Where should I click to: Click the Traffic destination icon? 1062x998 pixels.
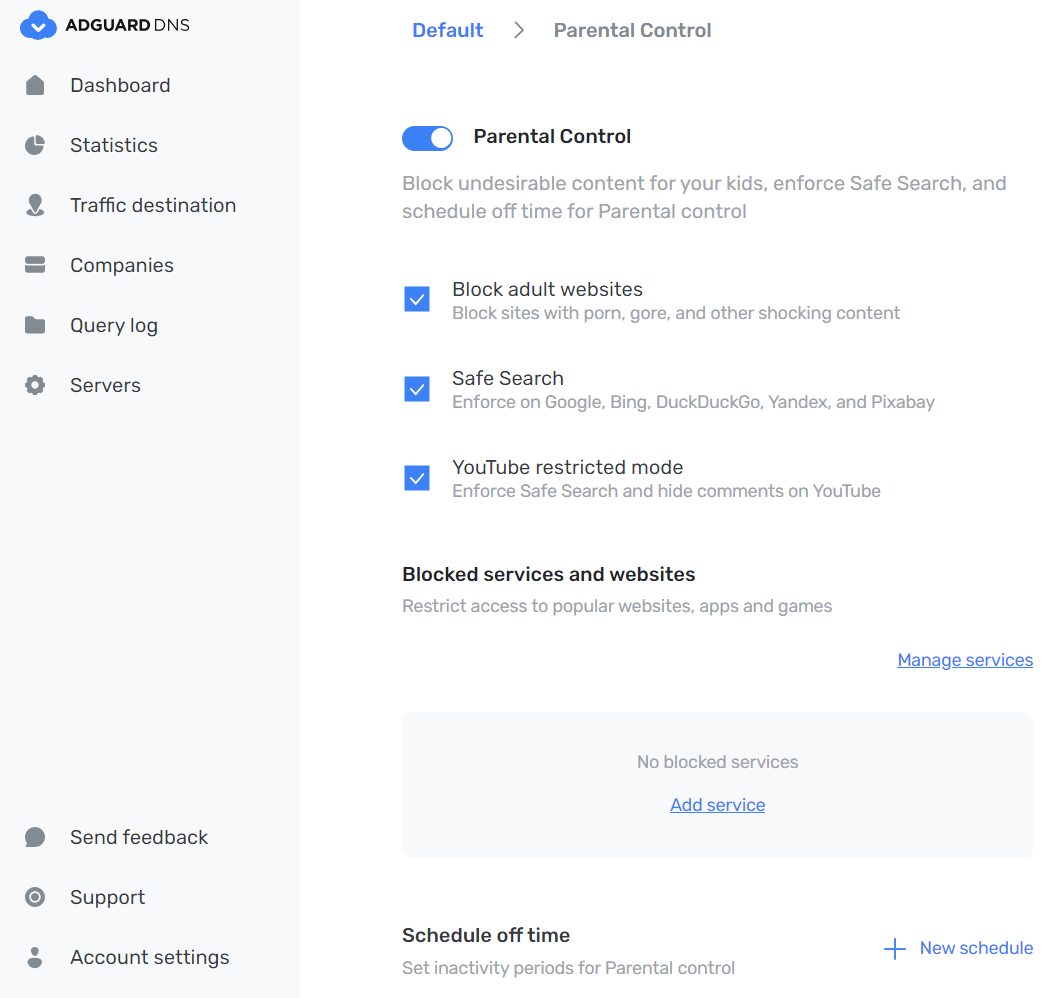coord(34,205)
